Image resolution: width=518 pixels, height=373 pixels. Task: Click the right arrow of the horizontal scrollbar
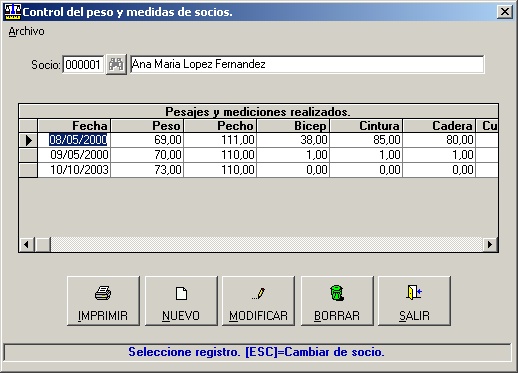click(490, 244)
